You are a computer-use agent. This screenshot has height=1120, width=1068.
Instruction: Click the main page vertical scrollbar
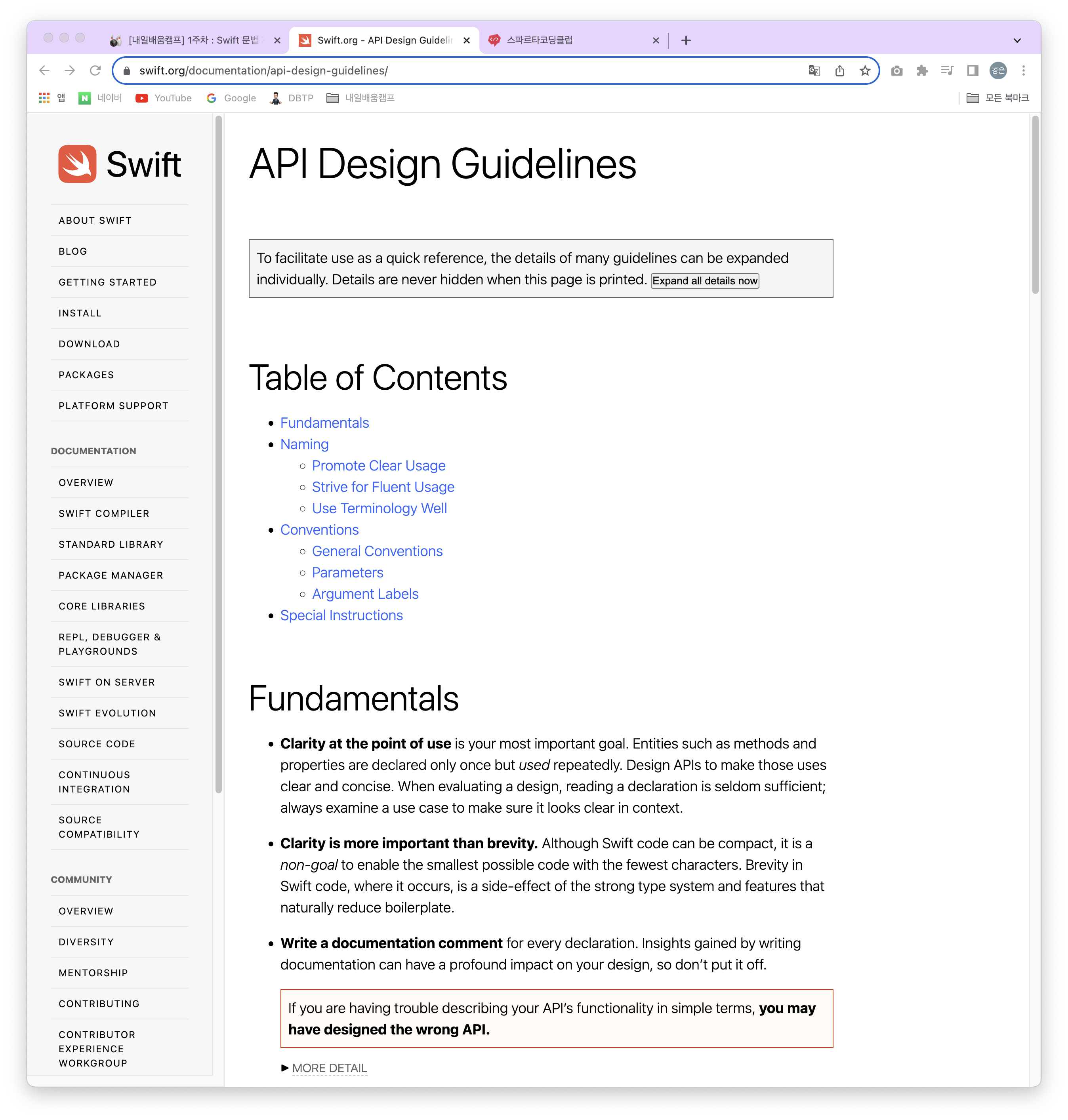click(1035, 205)
